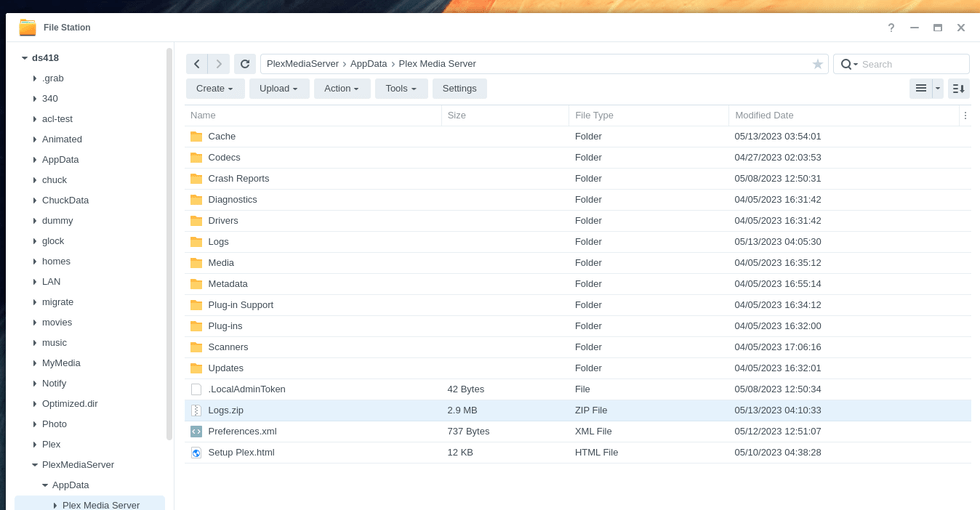Select the LAN folder in tree
The height and width of the screenshot is (510, 980).
51,282
